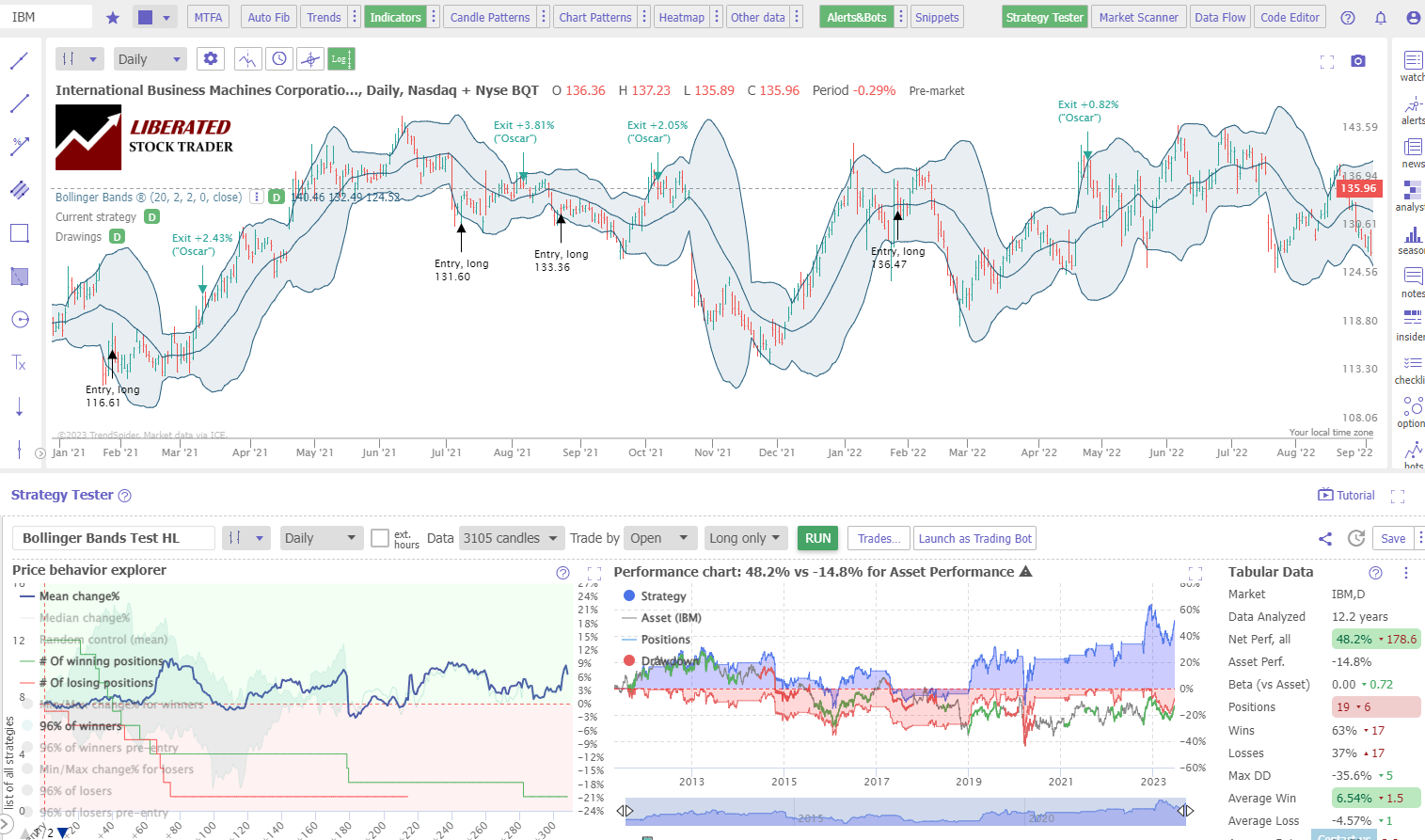Take a chart snapshot with camera icon
The width and height of the screenshot is (1425, 840).
(x=1357, y=60)
